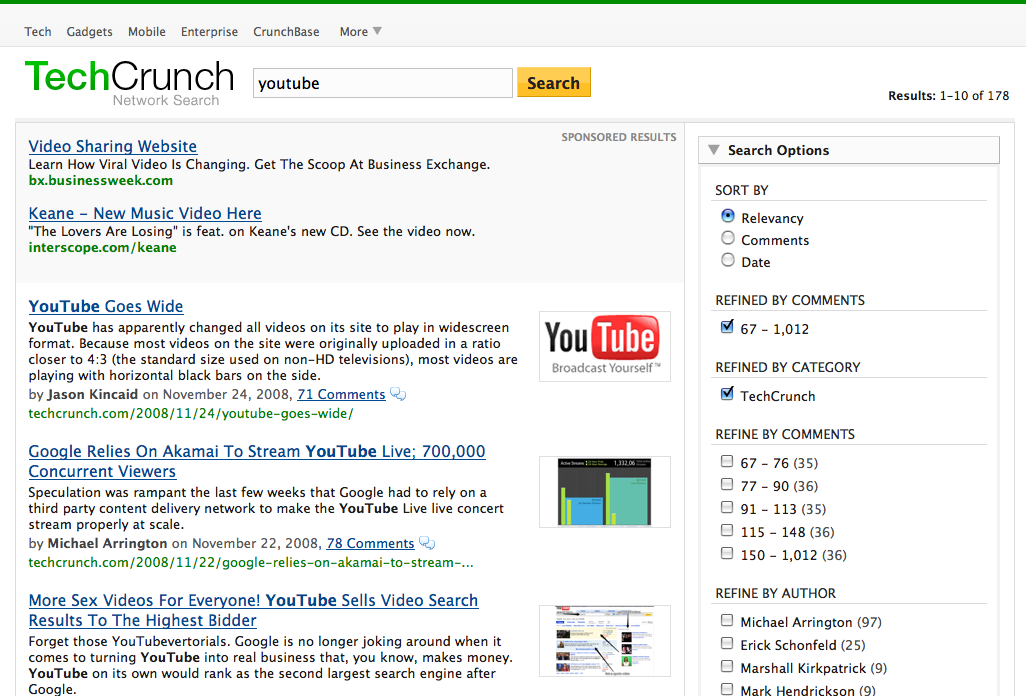Expand the More dropdown menu
The height and width of the screenshot is (696, 1026).
[x=360, y=31]
